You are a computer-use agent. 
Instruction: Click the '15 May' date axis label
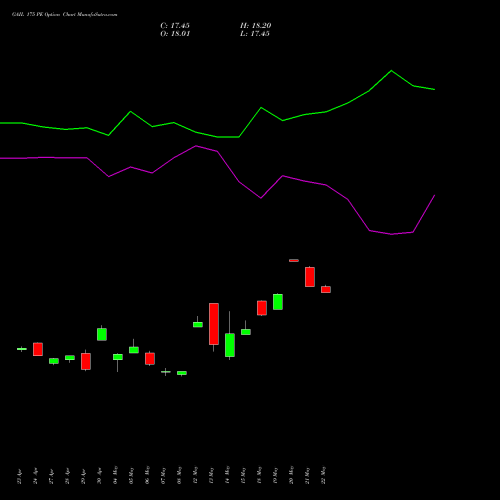point(243,475)
